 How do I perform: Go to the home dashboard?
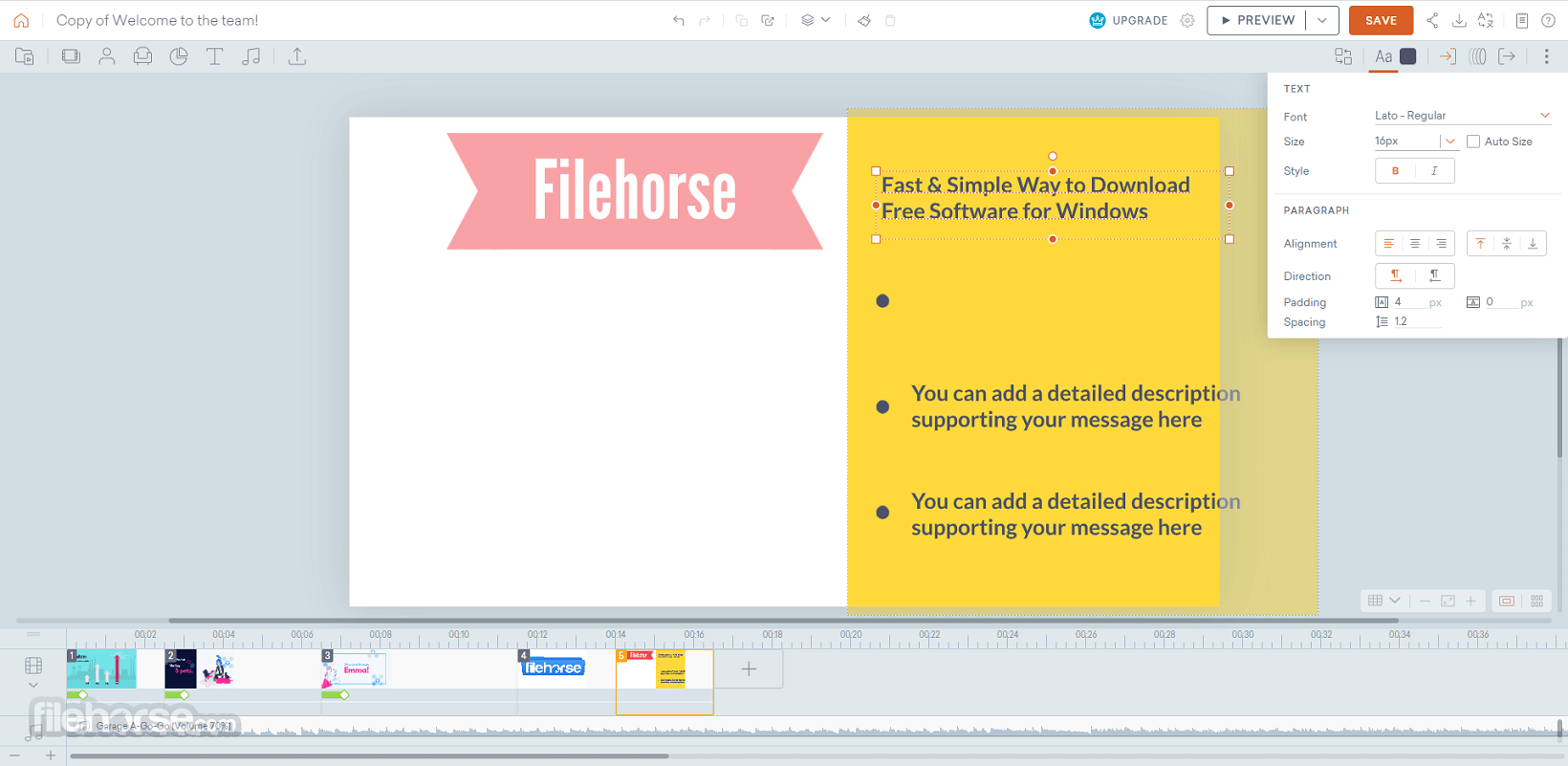click(x=21, y=20)
